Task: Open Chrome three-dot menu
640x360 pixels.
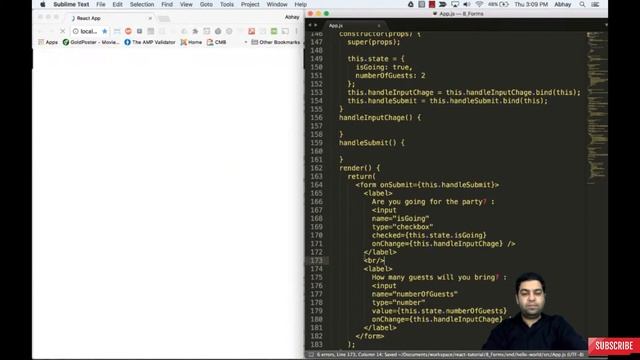Action: point(297,31)
